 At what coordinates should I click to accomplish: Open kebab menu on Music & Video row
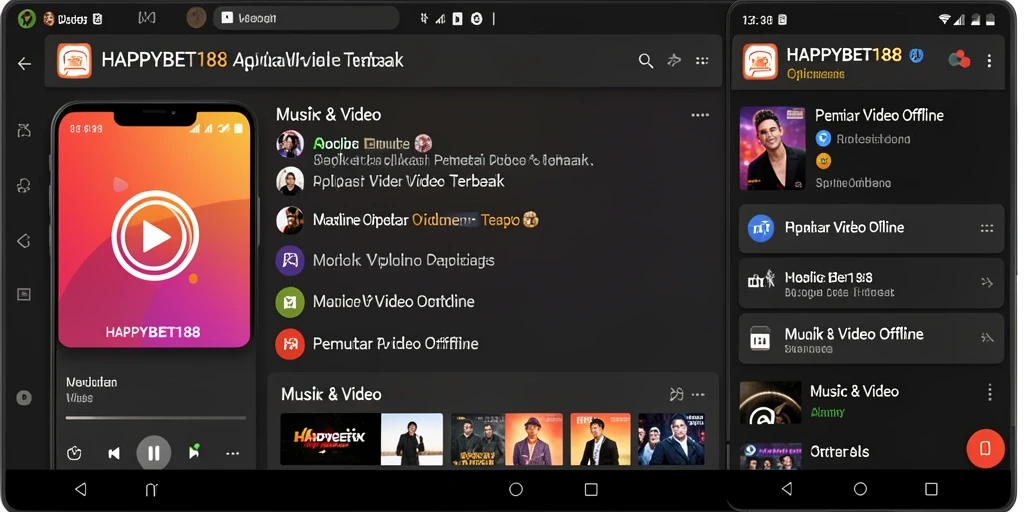tap(990, 392)
